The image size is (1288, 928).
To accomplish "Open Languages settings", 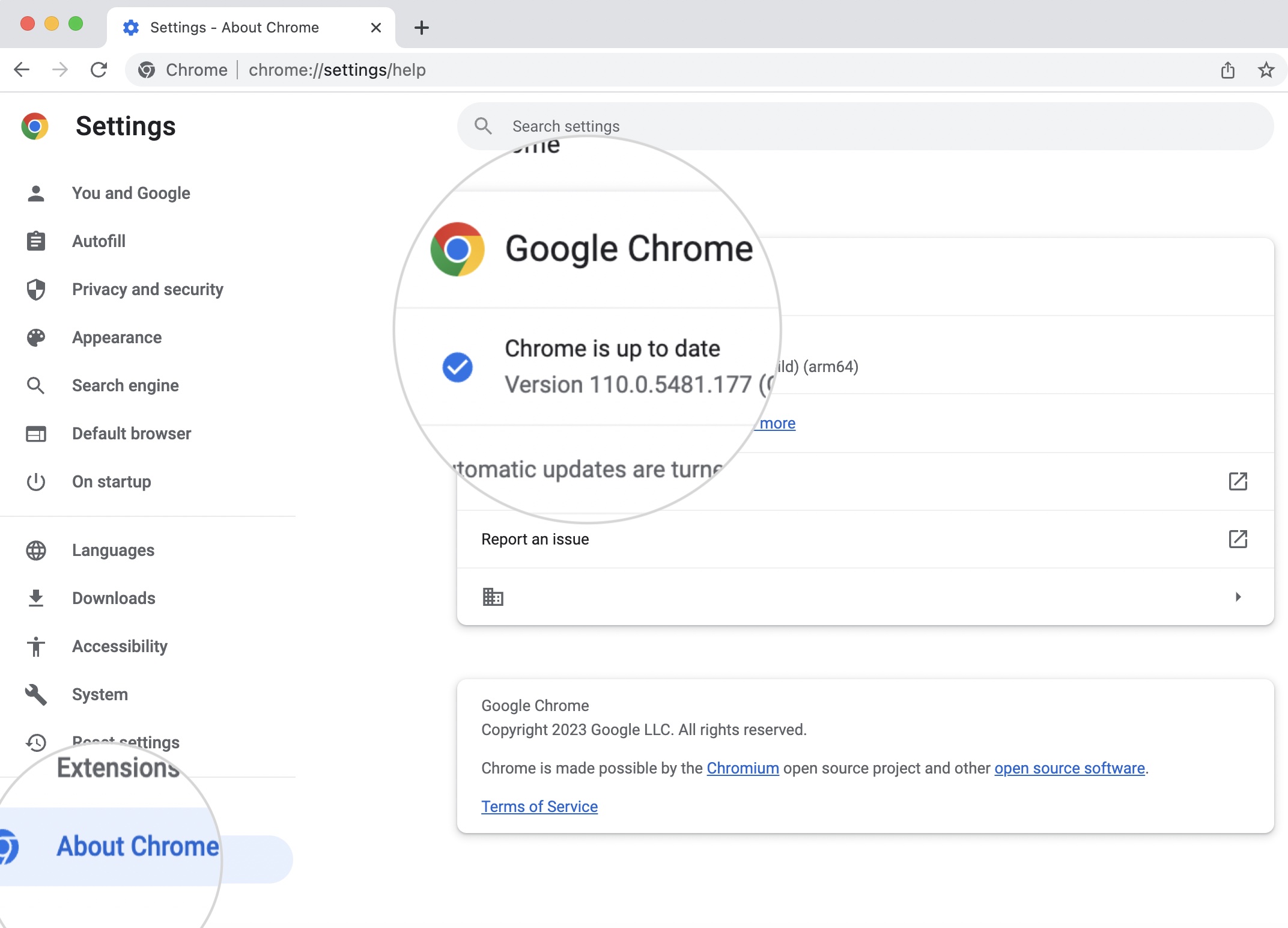I will coord(113,550).
